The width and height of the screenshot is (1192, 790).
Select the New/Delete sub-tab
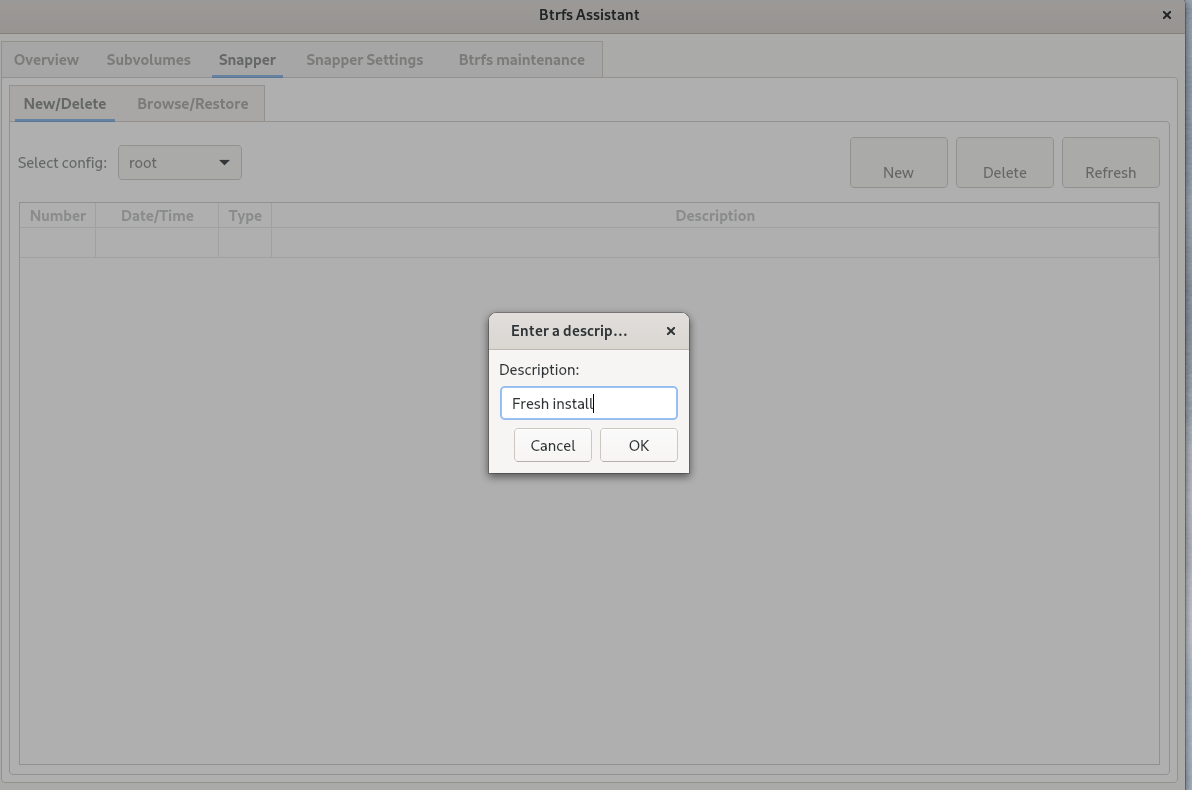click(65, 103)
